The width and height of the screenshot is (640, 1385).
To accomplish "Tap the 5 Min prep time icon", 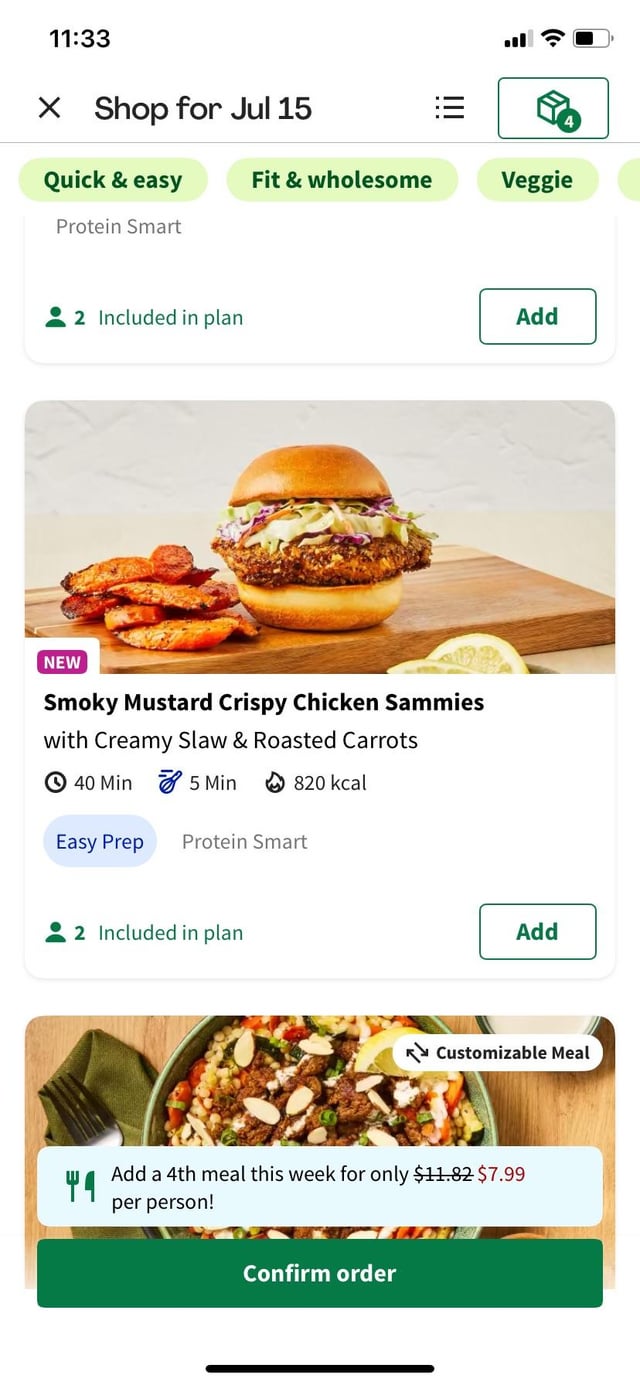I will (170, 783).
